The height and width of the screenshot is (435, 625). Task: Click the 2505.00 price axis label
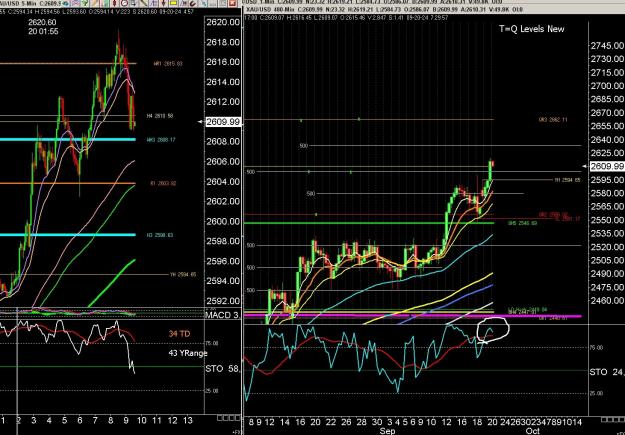[607, 260]
